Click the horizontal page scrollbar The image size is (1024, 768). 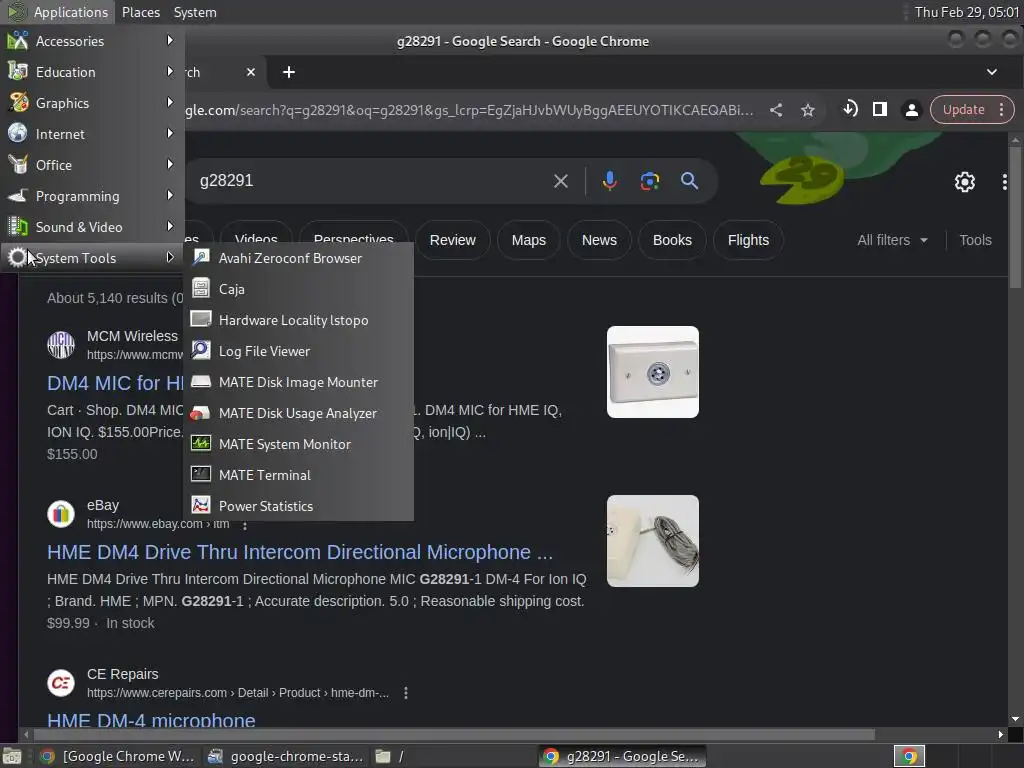(x=454, y=735)
